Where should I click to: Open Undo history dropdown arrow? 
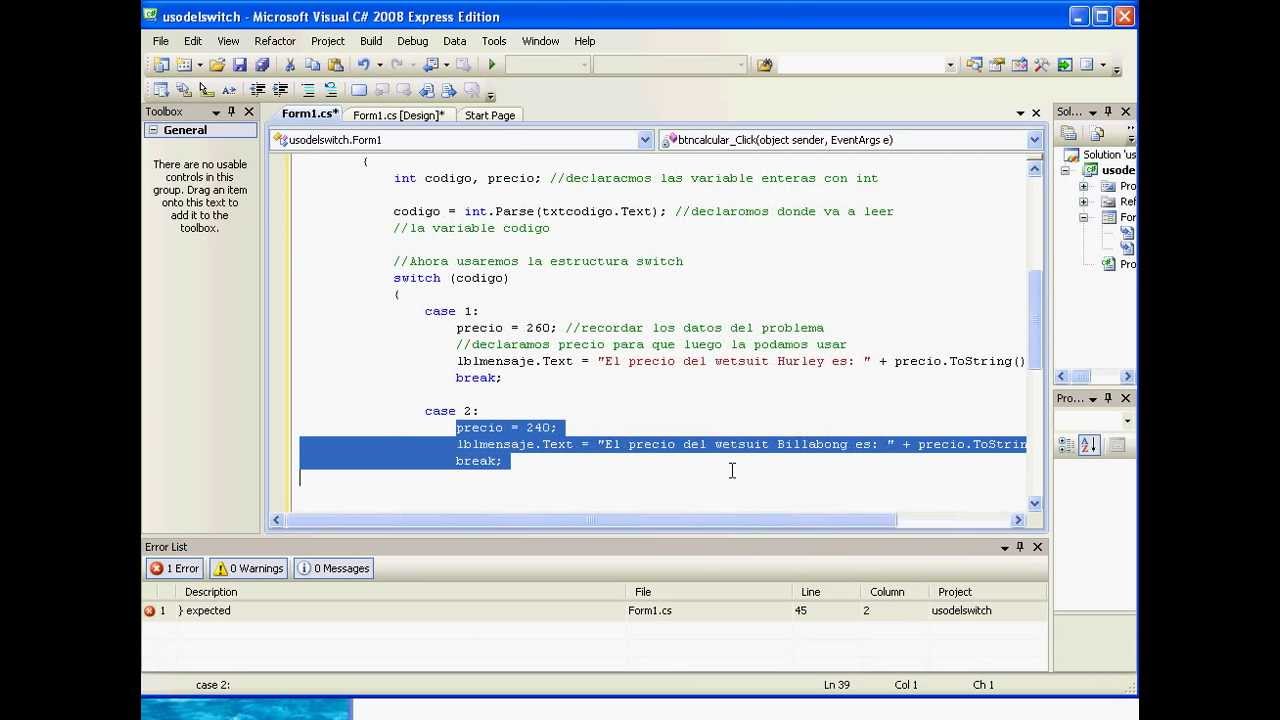pyautogui.click(x=378, y=64)
